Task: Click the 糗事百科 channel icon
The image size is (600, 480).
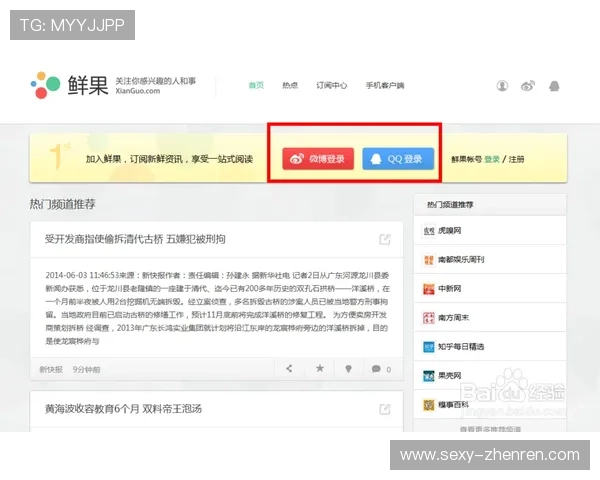Action: [x=429, y=405]
